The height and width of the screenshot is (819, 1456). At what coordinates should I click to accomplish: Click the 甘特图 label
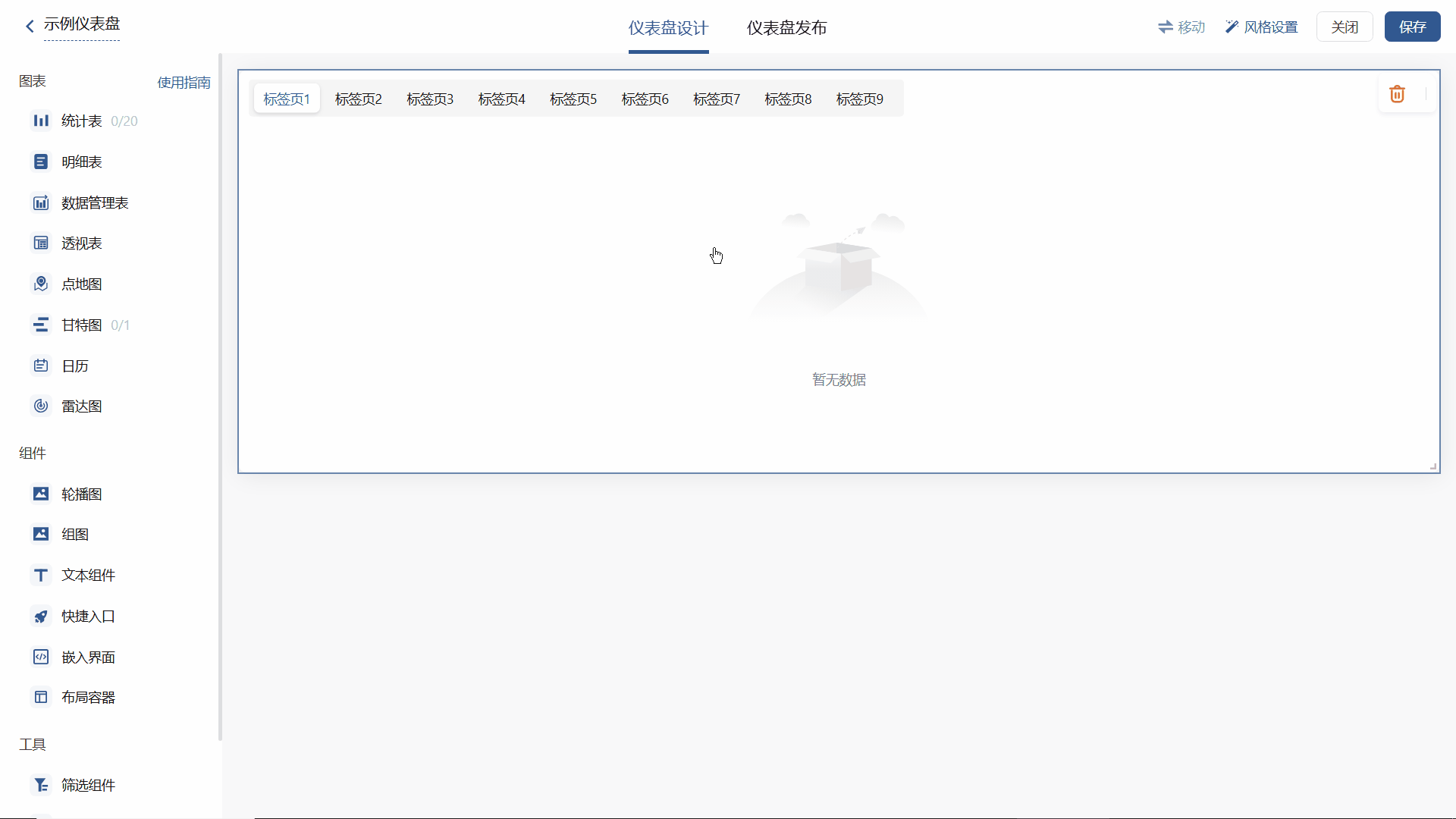[x=82, y=325]
